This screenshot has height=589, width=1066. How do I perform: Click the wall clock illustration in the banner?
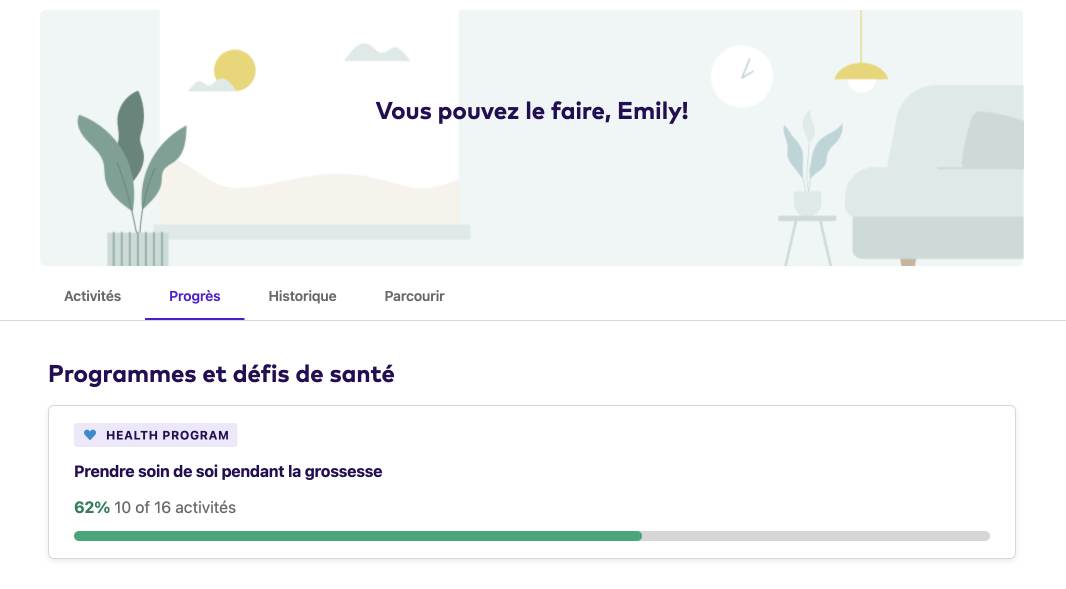tap(741, 76)
